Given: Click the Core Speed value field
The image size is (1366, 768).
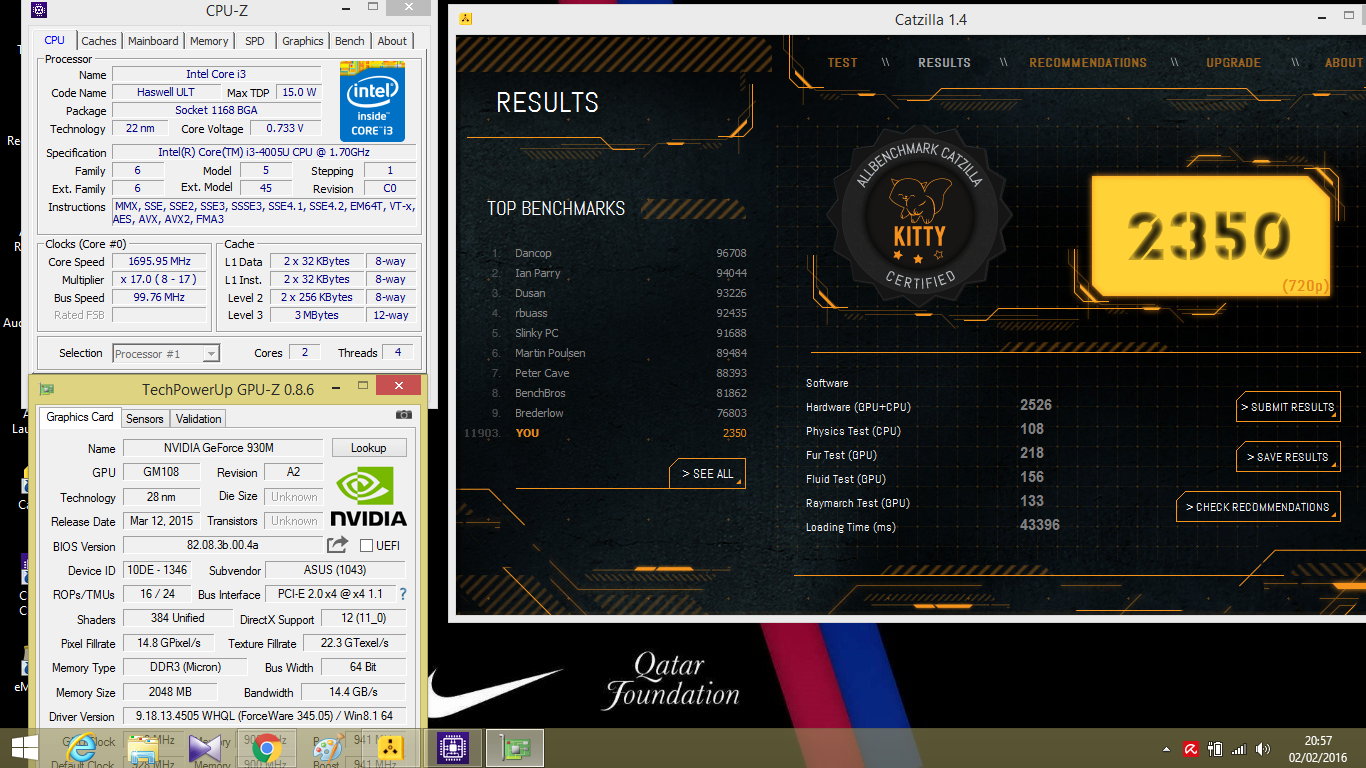Looking at the screenshot, I should coord(158,261).
